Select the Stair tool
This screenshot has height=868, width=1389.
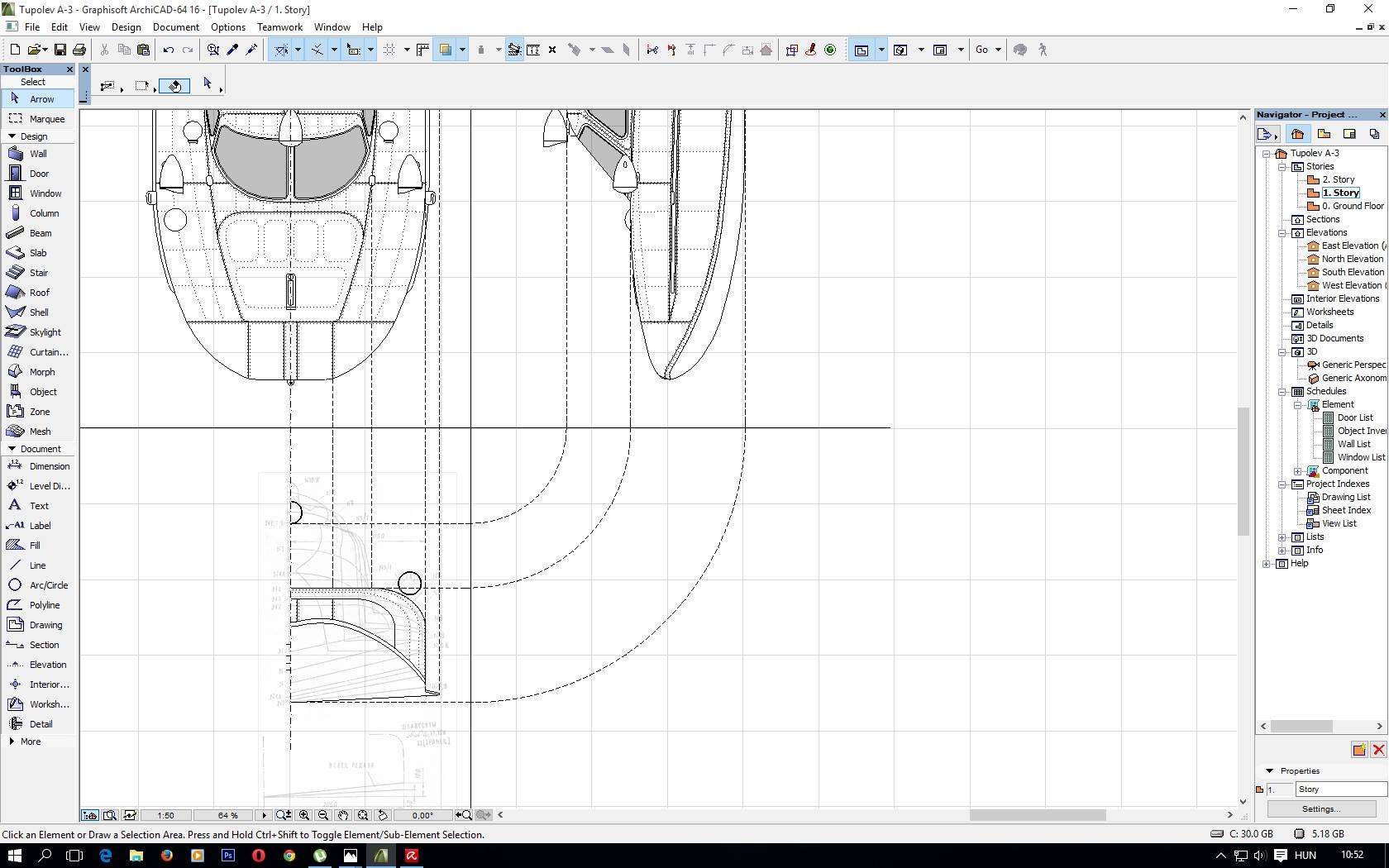click(x=38, y=273)
